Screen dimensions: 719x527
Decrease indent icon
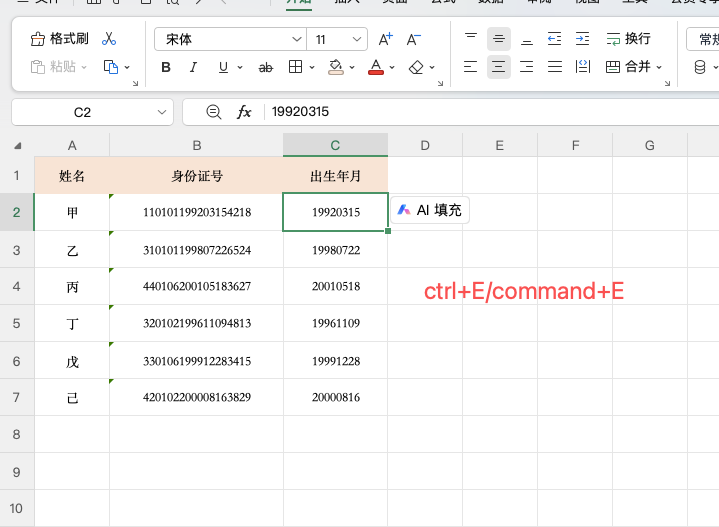[x=554, y=39]
